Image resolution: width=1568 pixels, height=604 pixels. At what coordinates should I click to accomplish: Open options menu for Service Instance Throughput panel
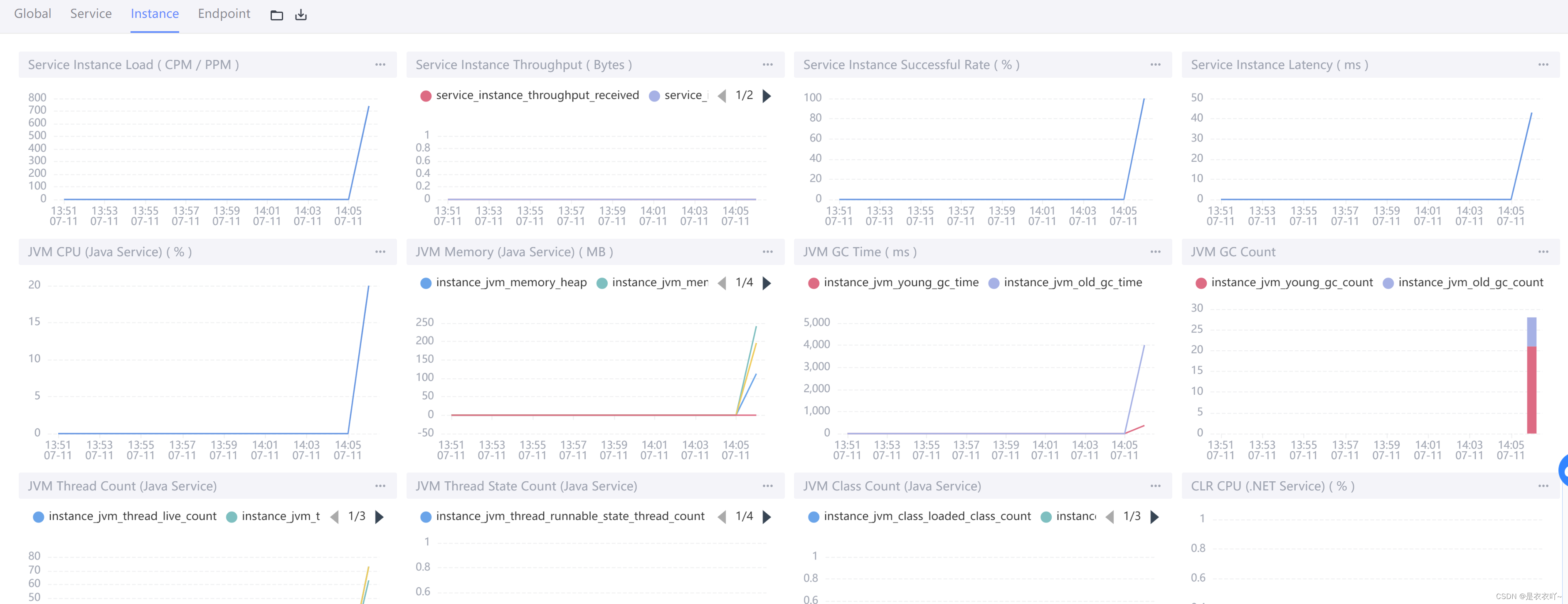click(x=767, y=64)
